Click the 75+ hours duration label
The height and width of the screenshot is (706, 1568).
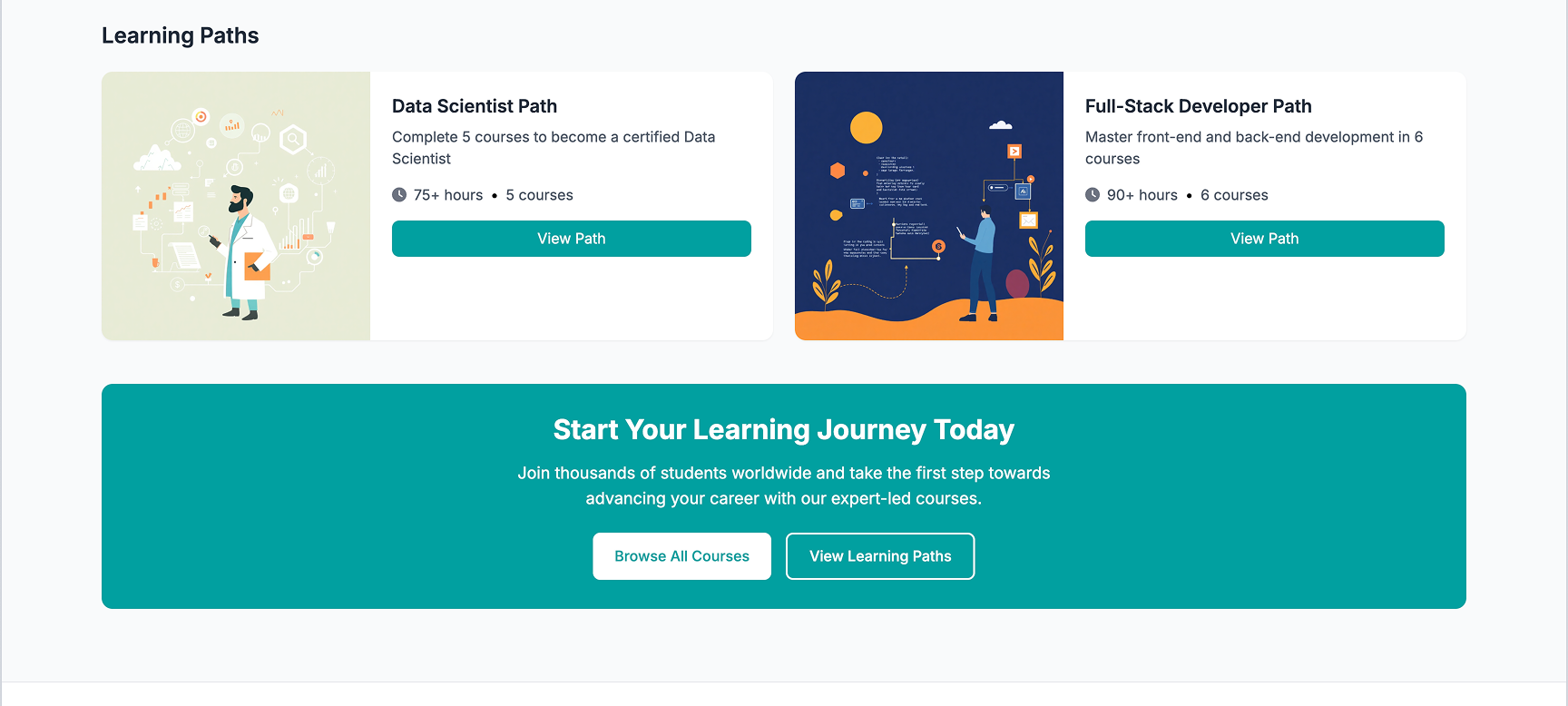[x=448, y=195]
